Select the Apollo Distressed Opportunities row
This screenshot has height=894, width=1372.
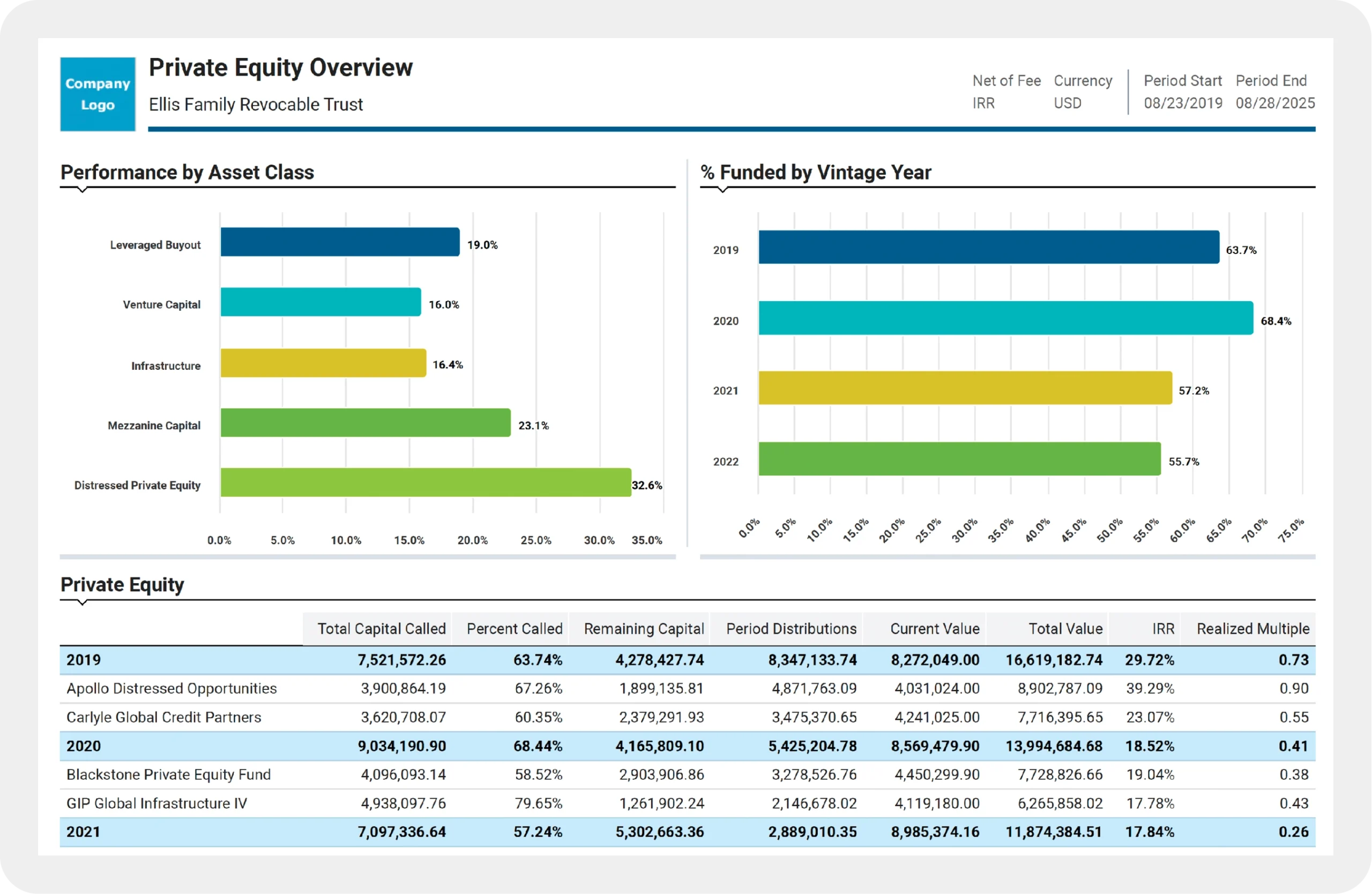pos(171,688)
